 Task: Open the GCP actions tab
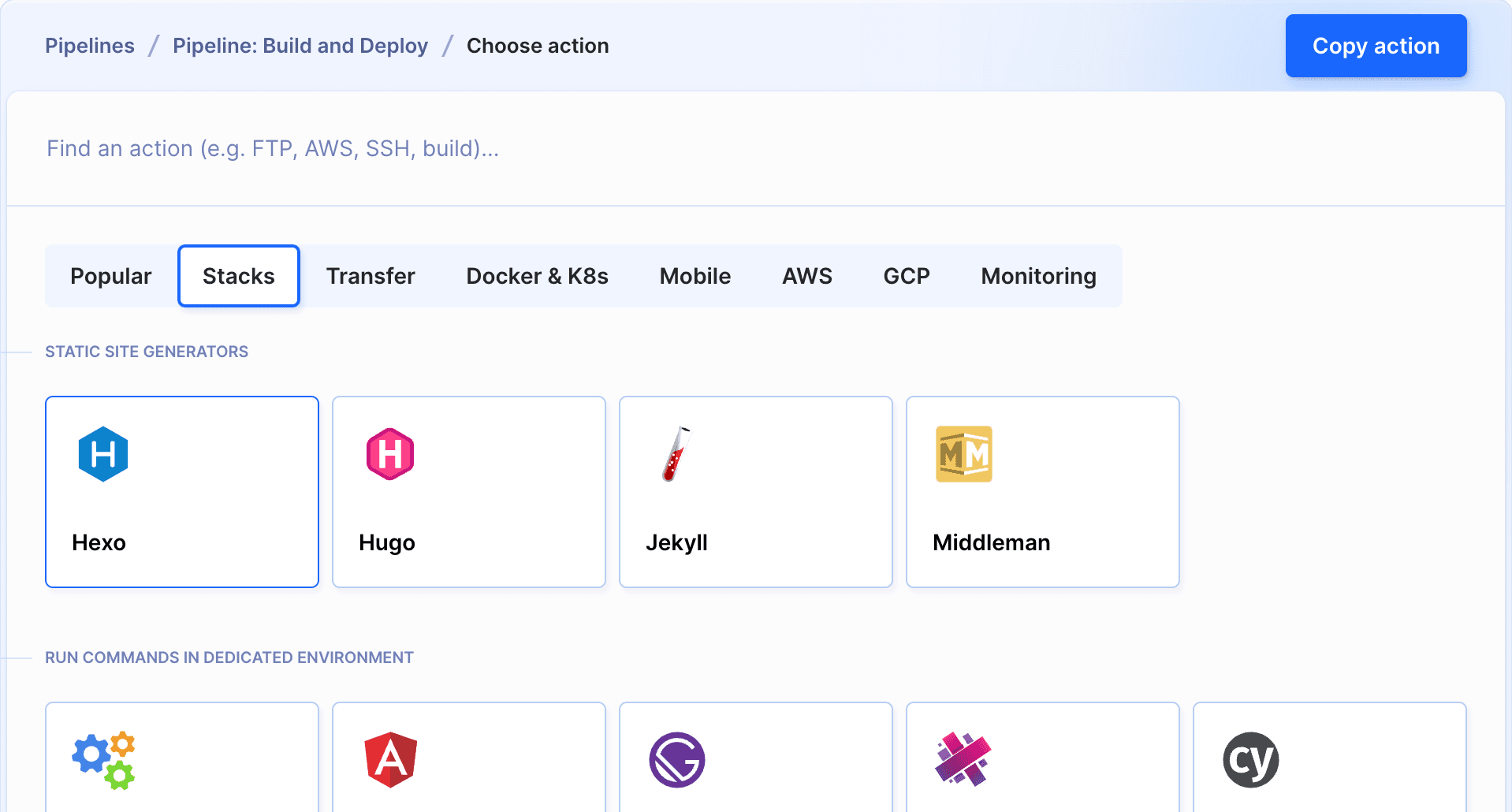point(906,276)
